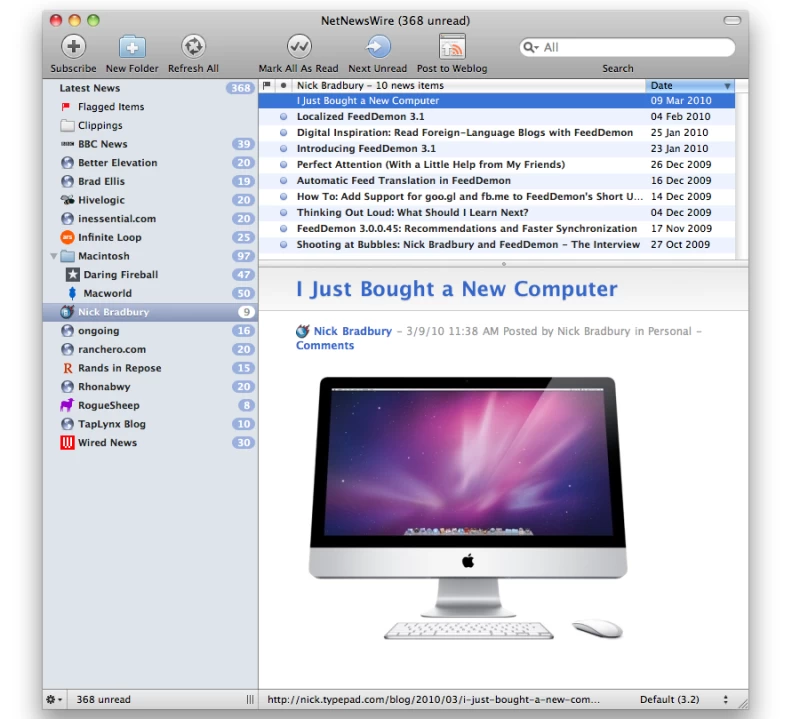Screen dimensions: 800x719
Task: Select the Daring Fireball feed
Action: coord(120,275)
